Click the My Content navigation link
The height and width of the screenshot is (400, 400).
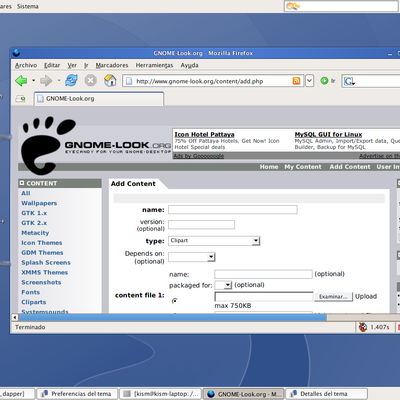point(303,167)
